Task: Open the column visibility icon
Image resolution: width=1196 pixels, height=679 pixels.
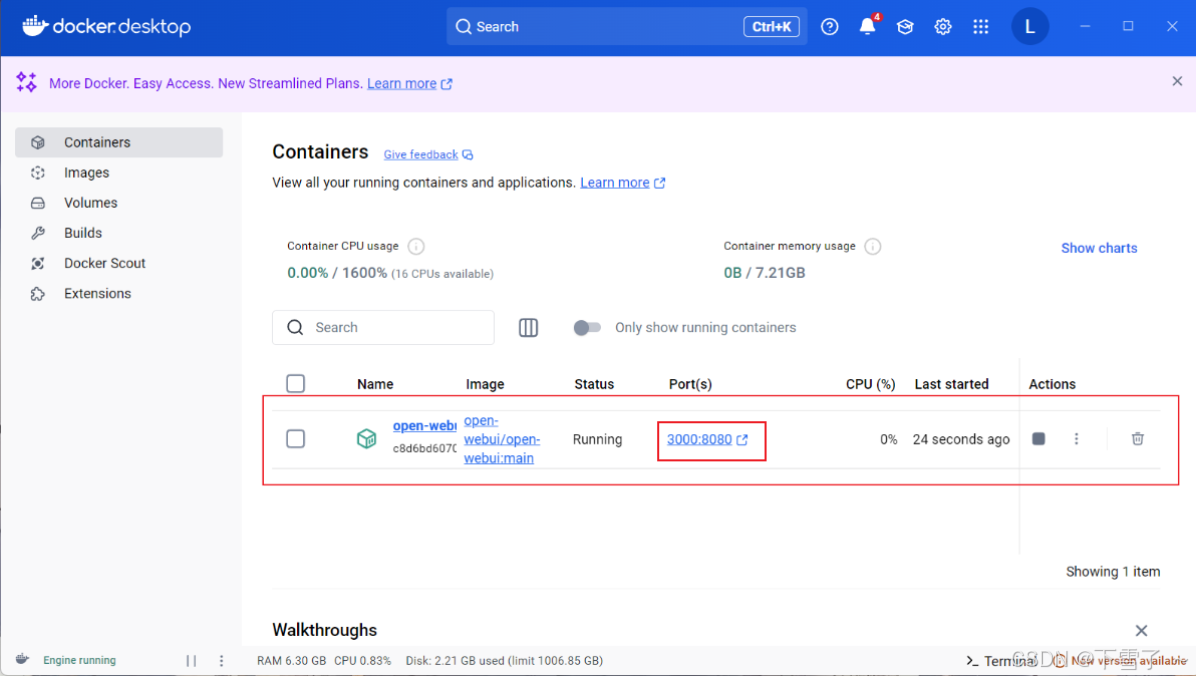Action: tap(529, 329)
